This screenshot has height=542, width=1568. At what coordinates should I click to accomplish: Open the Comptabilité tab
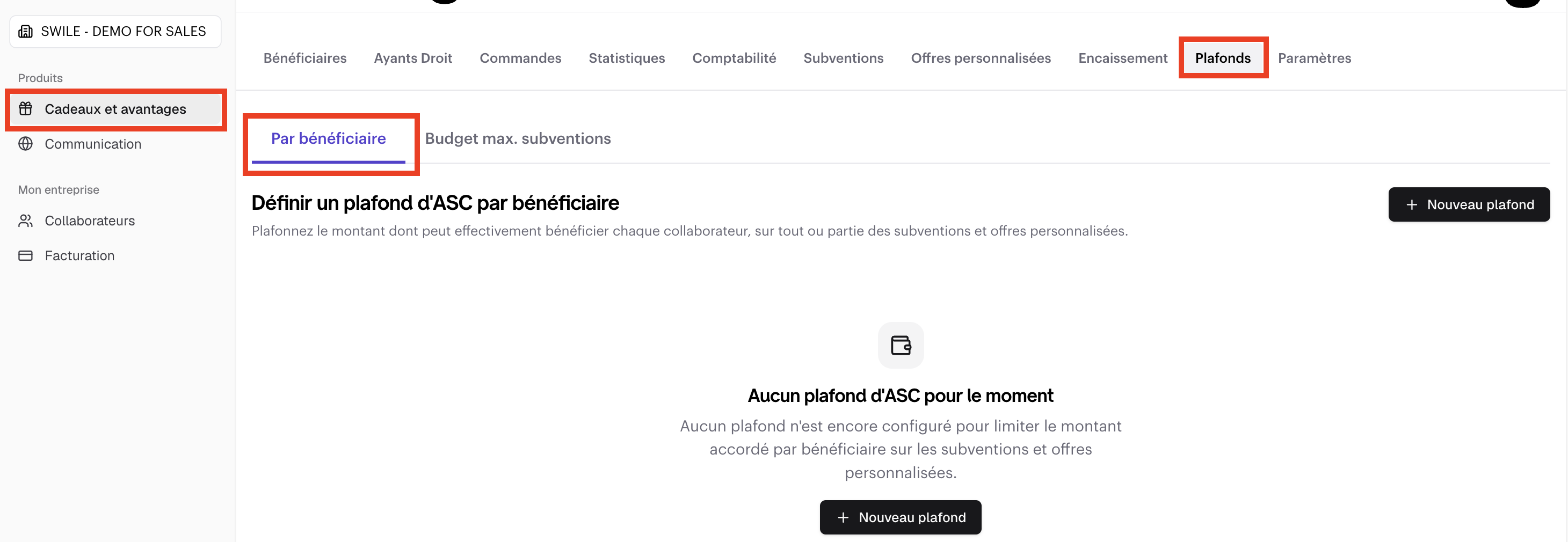pyautogui.click(x=734, y=58)
